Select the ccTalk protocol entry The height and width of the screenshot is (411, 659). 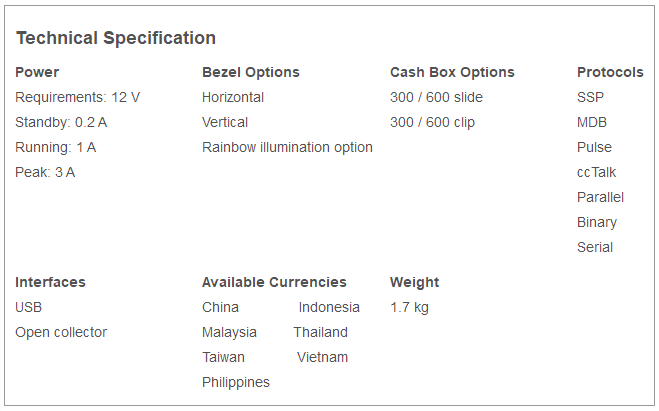tap(596, 172)
